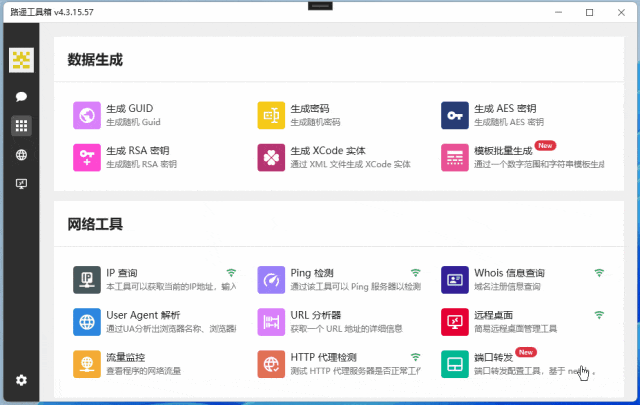Viewport: 640px width, 405px height.
Task: Open settings gear in sidebar
Action: pos(21,381)
